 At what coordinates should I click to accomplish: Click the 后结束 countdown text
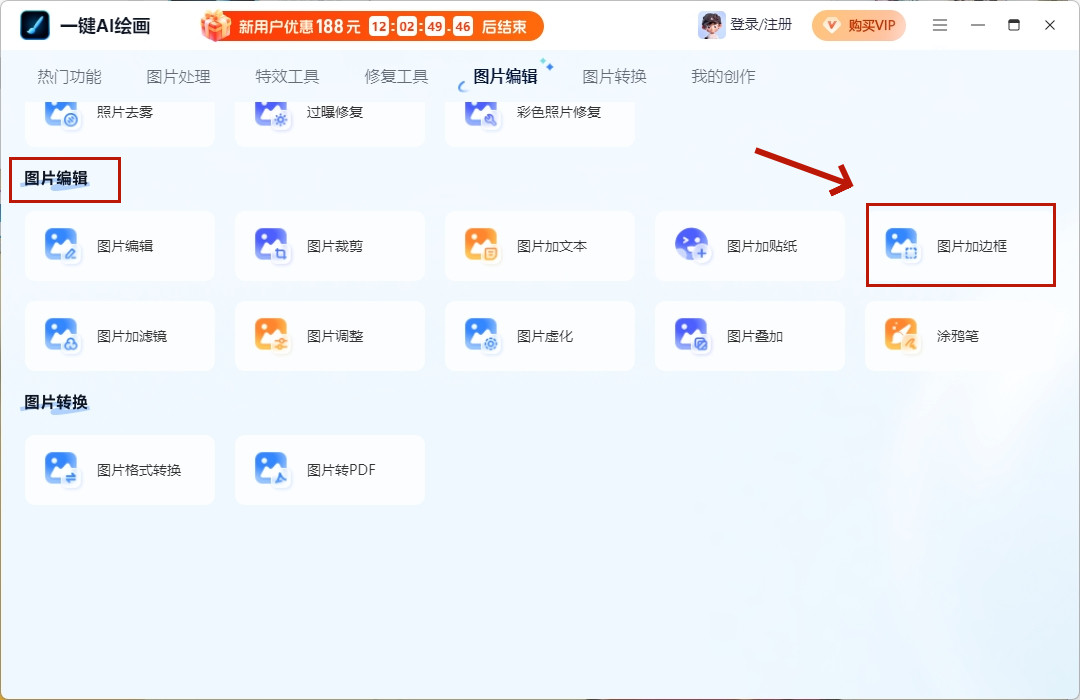(x=504, y=27)
